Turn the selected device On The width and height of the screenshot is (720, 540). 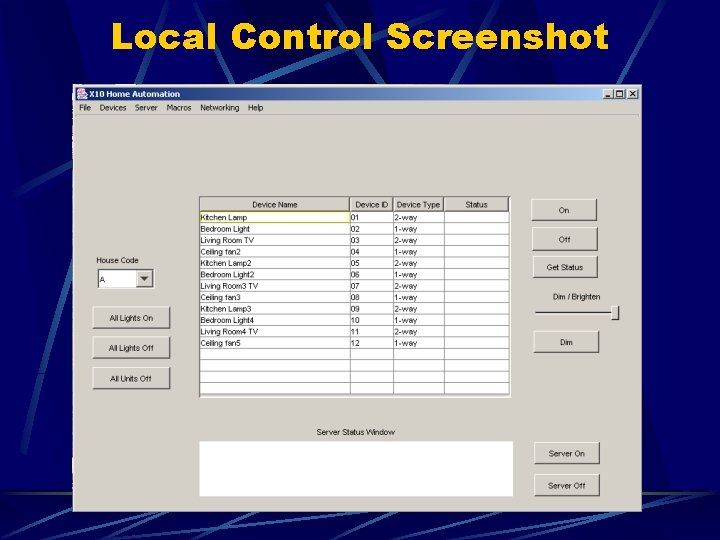point(564,210)
